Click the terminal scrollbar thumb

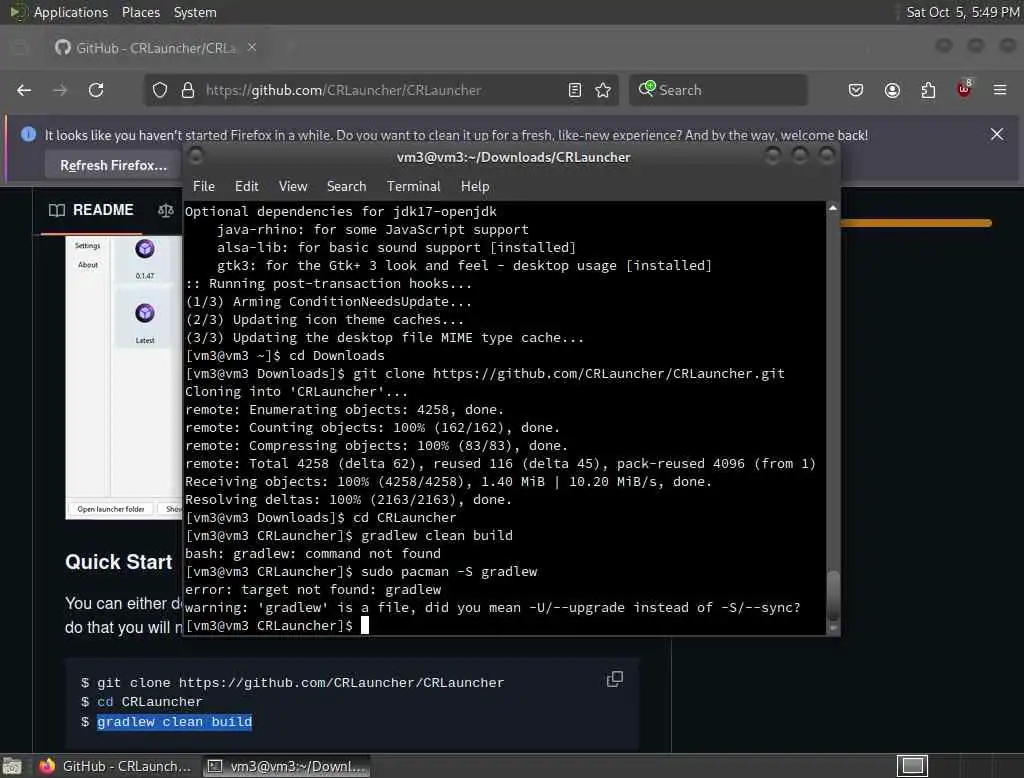pyautogui.click(x=833, y=595)
